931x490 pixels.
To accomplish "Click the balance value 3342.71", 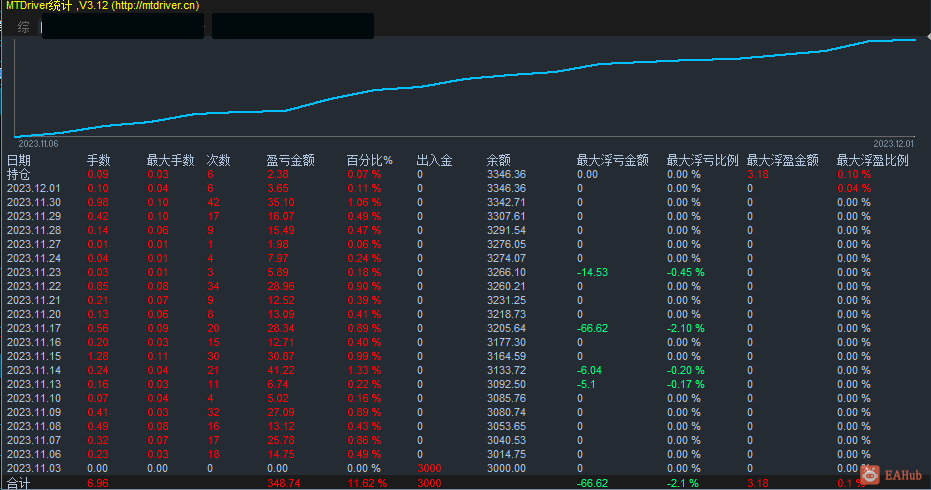I will point(506,203).
